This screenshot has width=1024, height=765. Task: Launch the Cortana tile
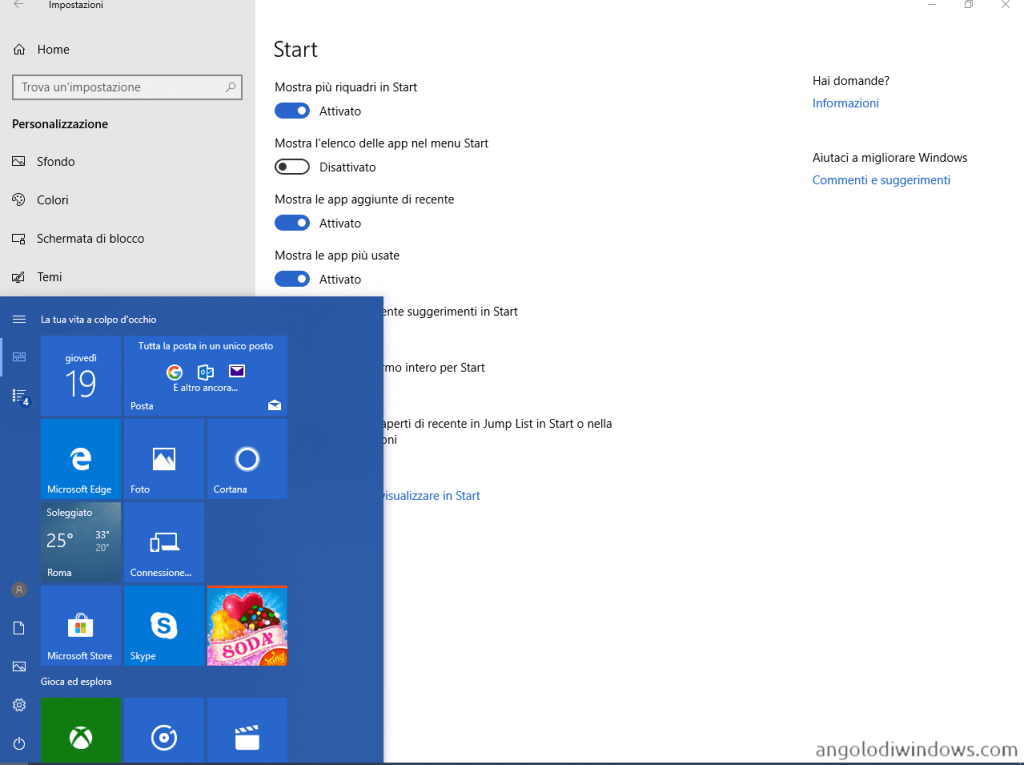(x=246, y=459)
